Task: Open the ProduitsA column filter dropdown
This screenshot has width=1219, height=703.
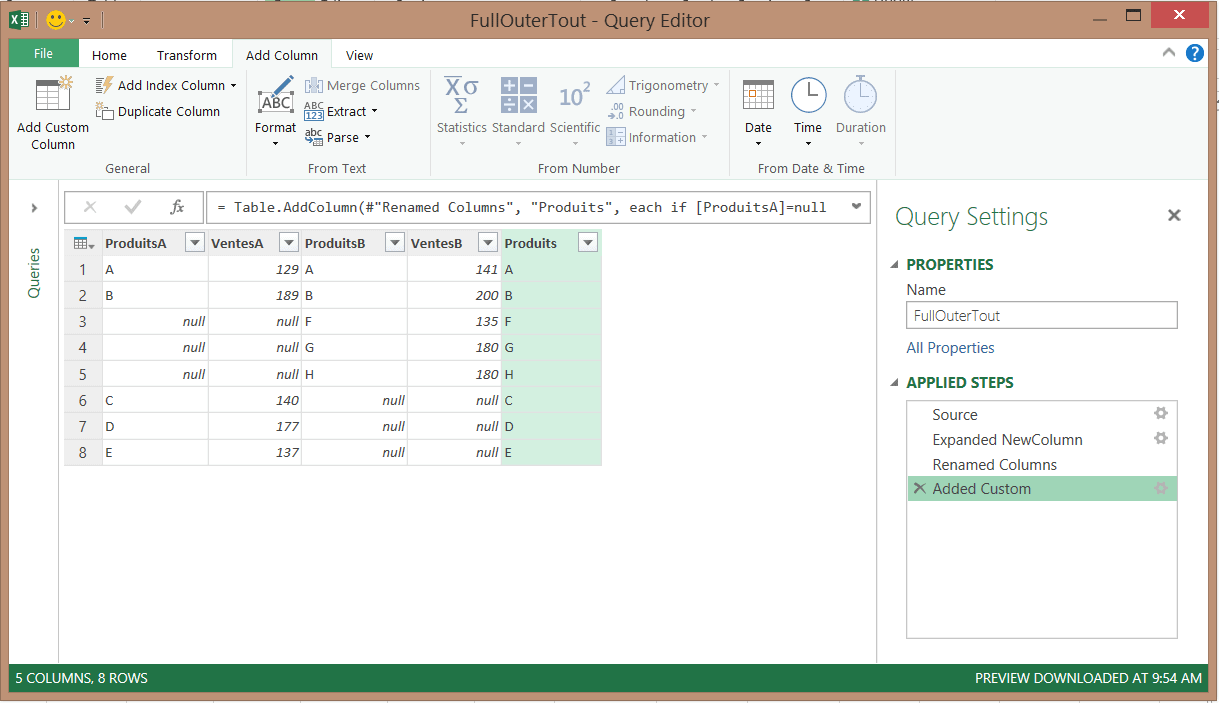Action: (x=195, y=243)
